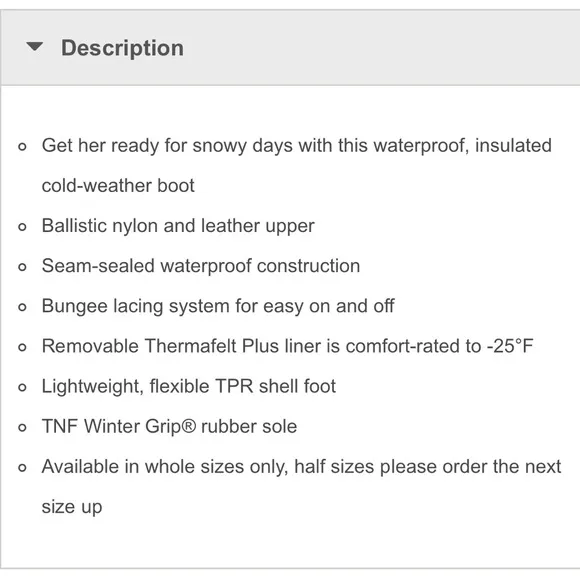Click the text "Seam-sealed waterproof construction"

(201, 266)
